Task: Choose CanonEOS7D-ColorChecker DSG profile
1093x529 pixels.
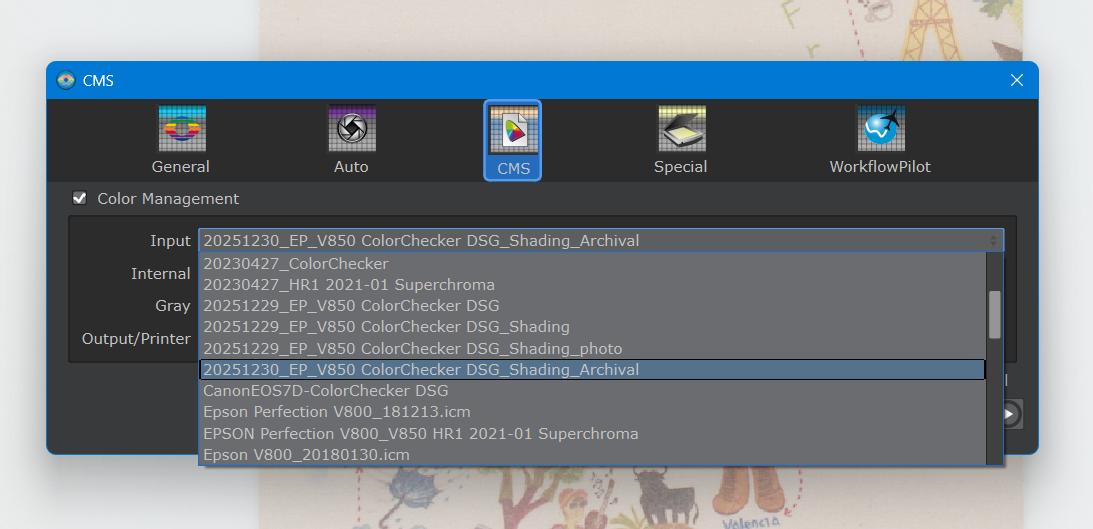Action: (x=325, y=391)
